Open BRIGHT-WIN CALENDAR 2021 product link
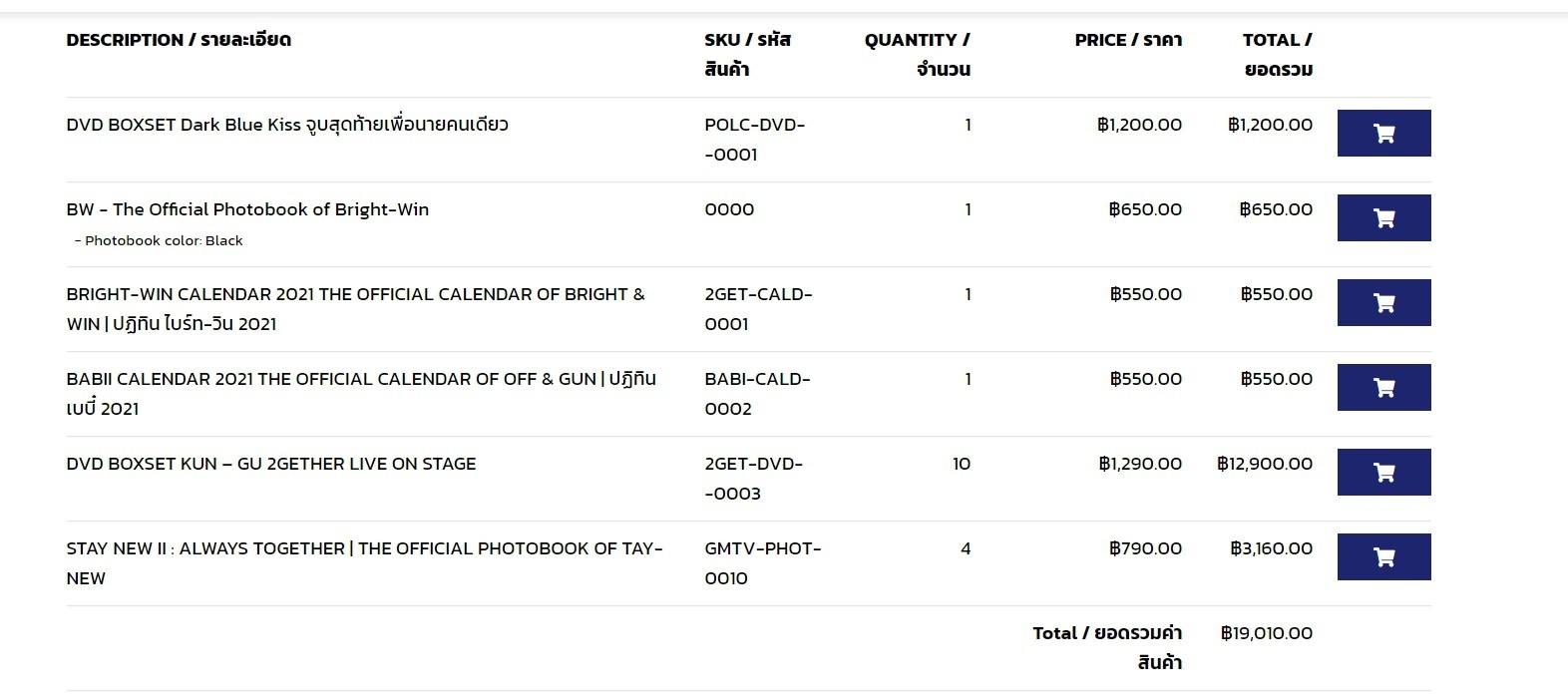 [355, 309]
